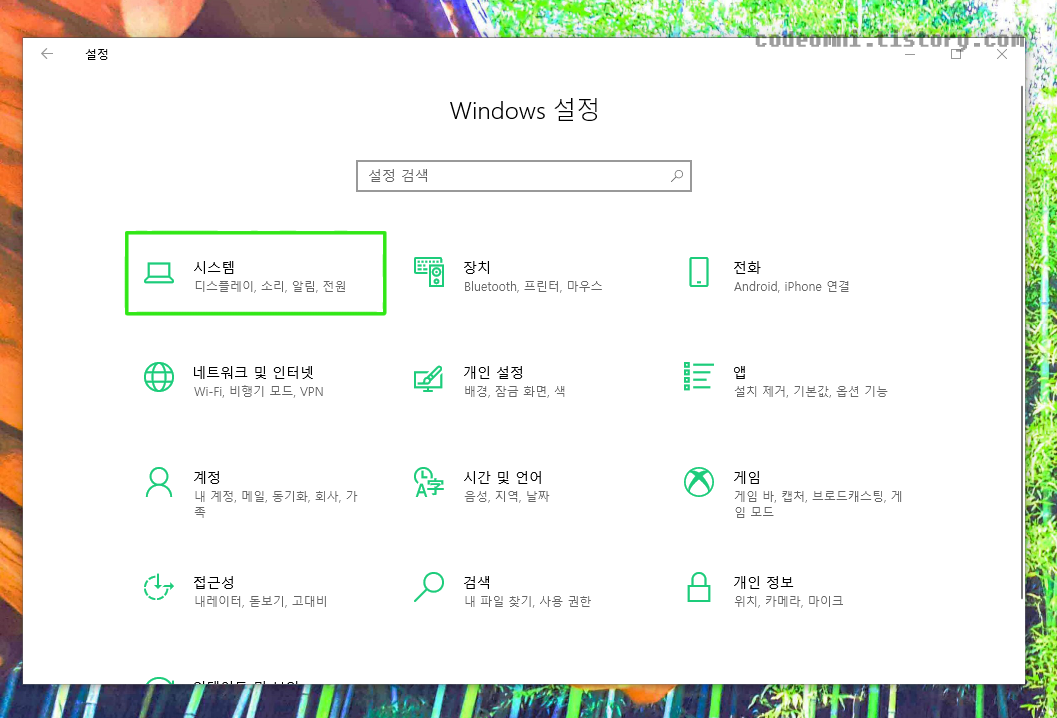Viewport: 1057px width, 718px height.
Task: Click the 개인 정보 title
Action: click(764, 582)
